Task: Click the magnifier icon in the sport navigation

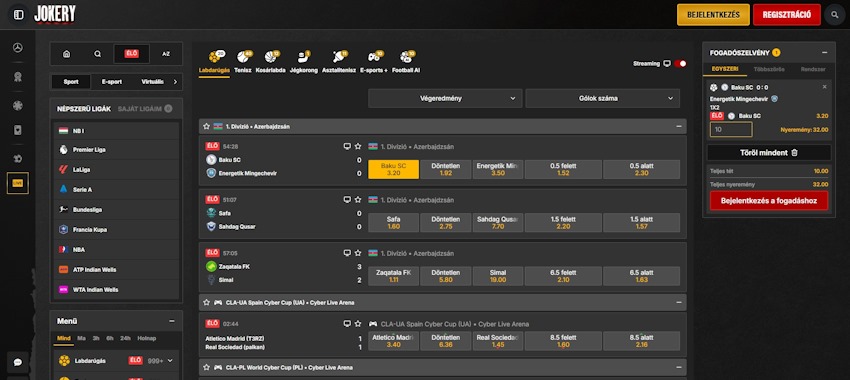Action: 98,54
